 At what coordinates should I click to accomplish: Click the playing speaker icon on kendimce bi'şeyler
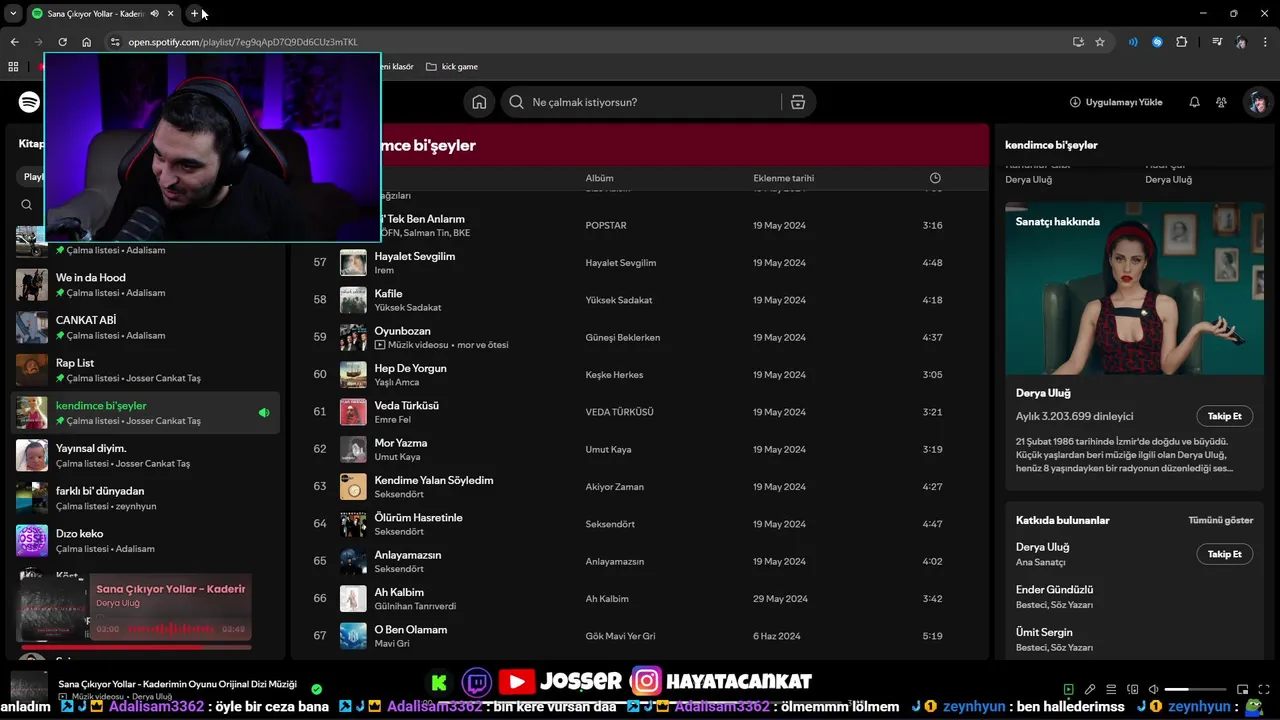pyautogui.click(x=264, y=413)
